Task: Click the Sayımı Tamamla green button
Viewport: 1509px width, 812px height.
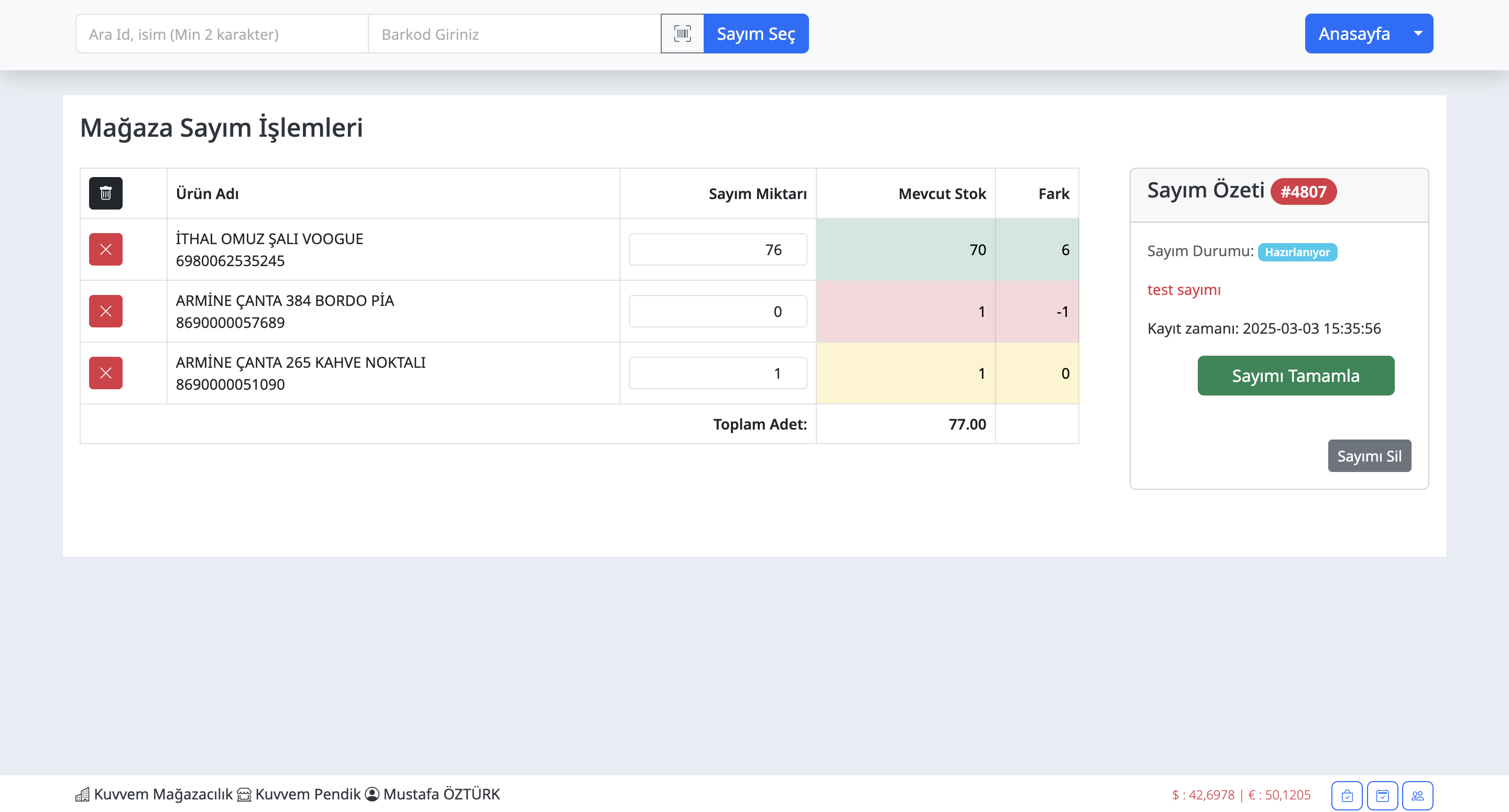Action: click(x=1295, y=376)
